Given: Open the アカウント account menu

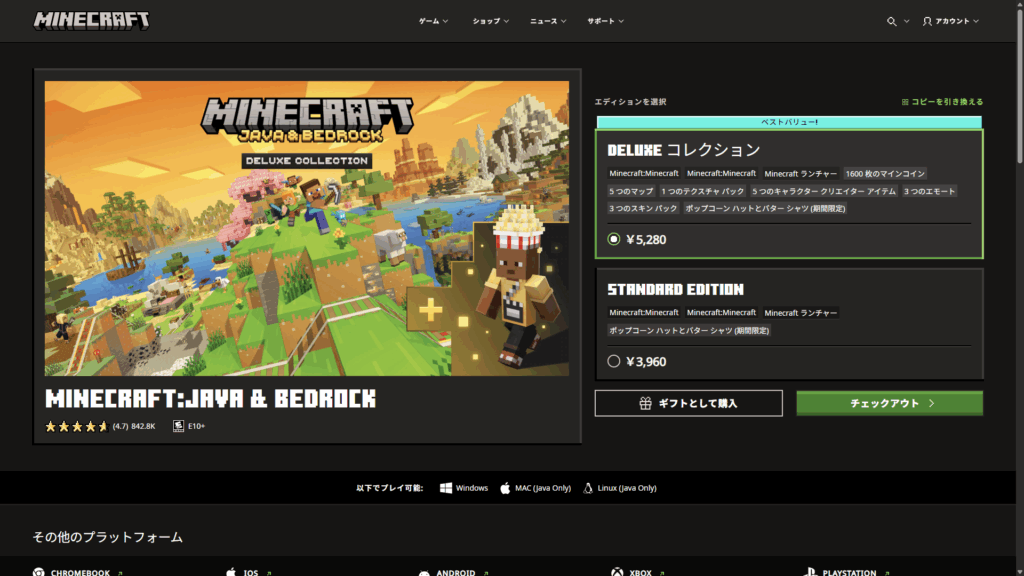Looking at the screenshot, I should (x=951, y=22).
